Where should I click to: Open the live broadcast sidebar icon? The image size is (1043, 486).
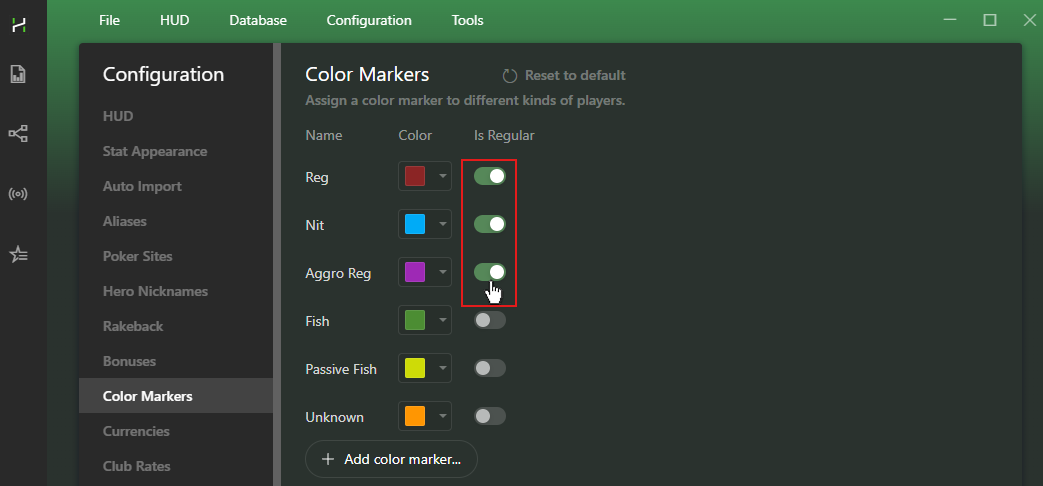[x=18, y=195]
